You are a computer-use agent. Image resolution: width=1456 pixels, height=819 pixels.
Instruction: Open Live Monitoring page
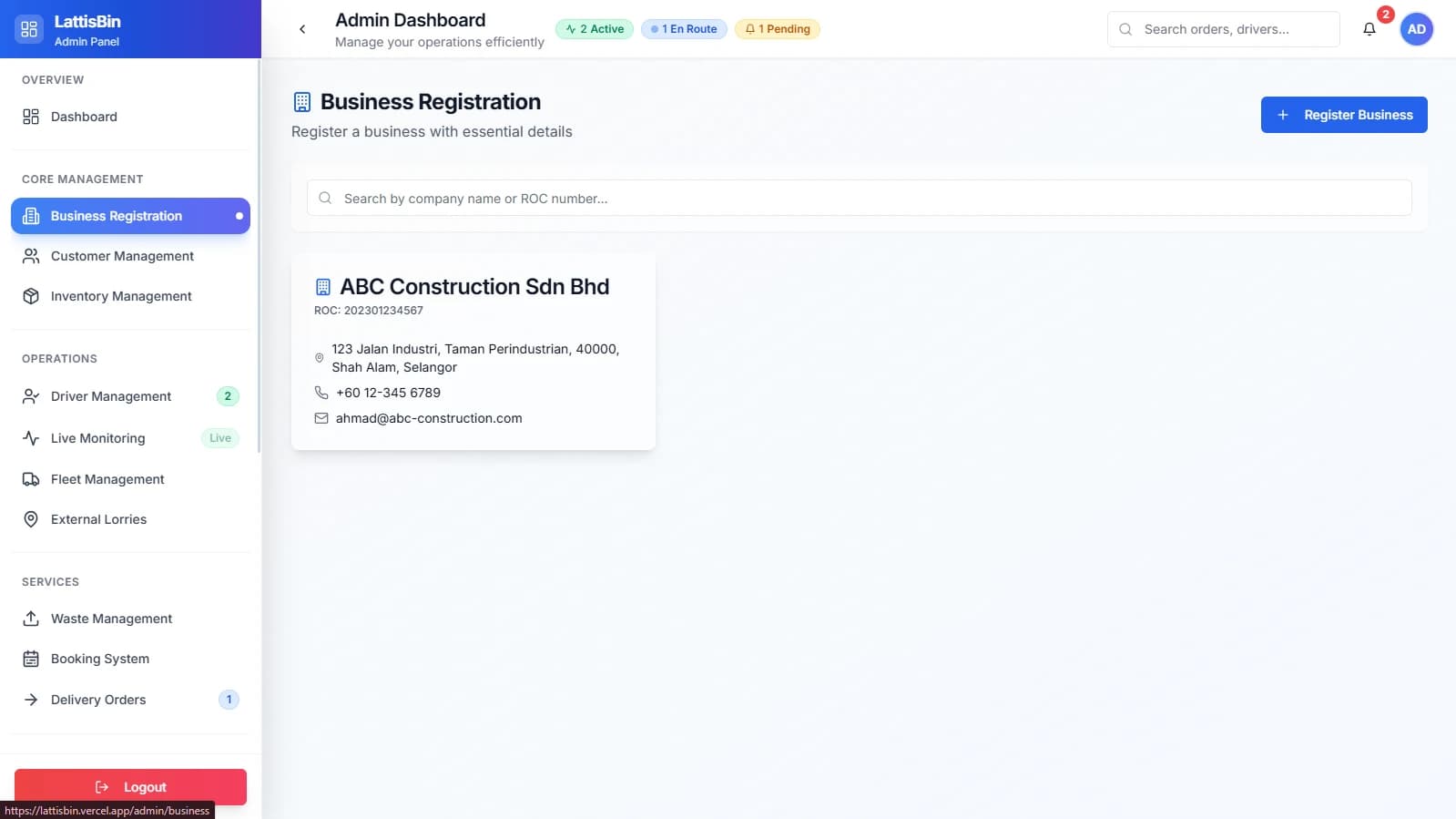pos(98,438)
